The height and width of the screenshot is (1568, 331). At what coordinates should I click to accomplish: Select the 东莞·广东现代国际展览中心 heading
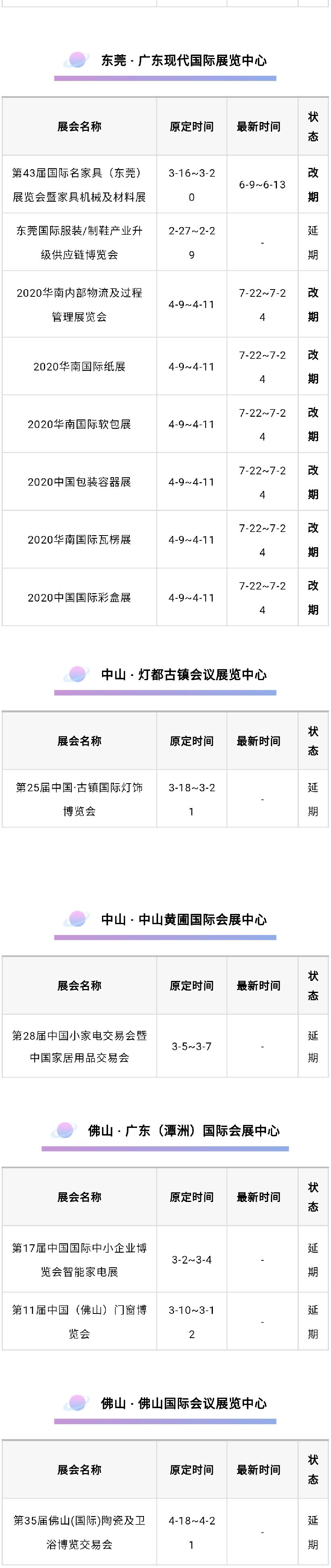pos(183,60)
